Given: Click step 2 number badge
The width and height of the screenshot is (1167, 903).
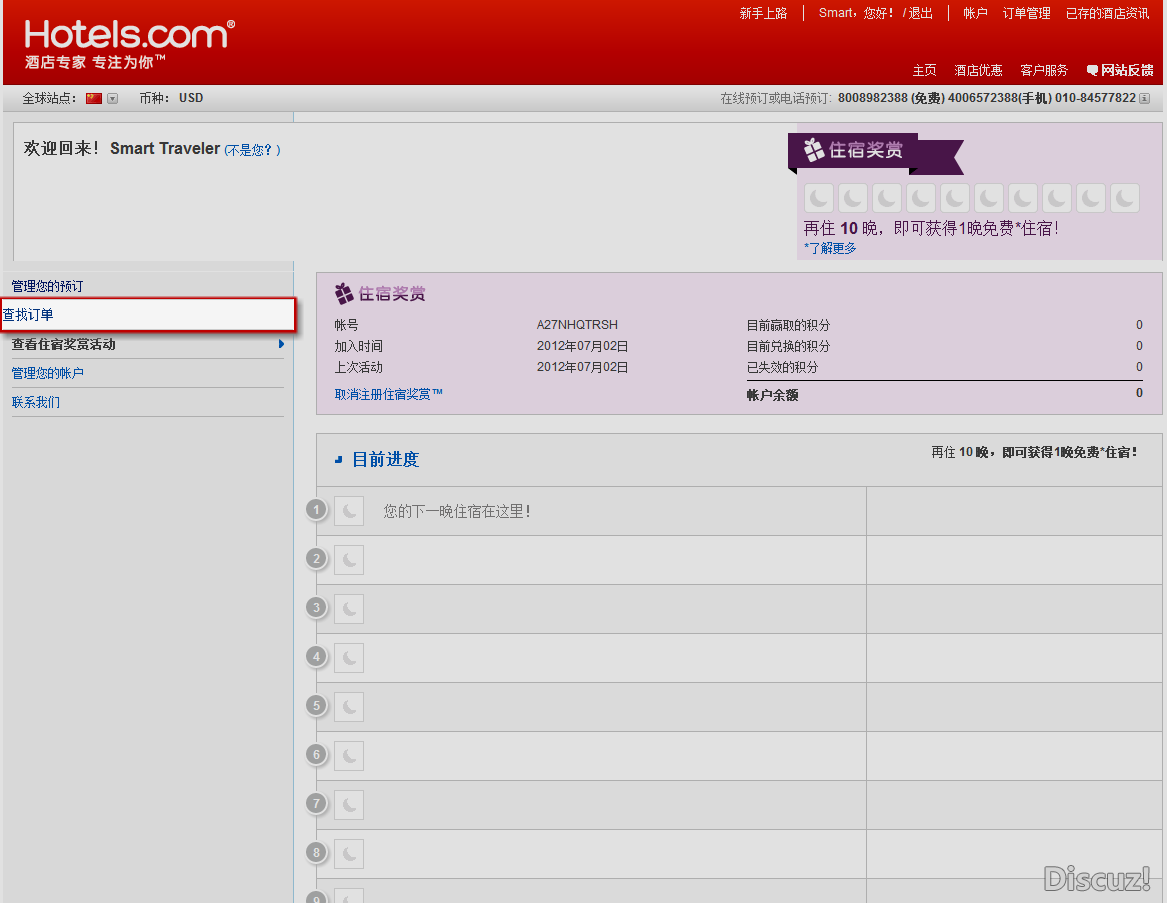Looking at the screenshot, I should 316,559.
